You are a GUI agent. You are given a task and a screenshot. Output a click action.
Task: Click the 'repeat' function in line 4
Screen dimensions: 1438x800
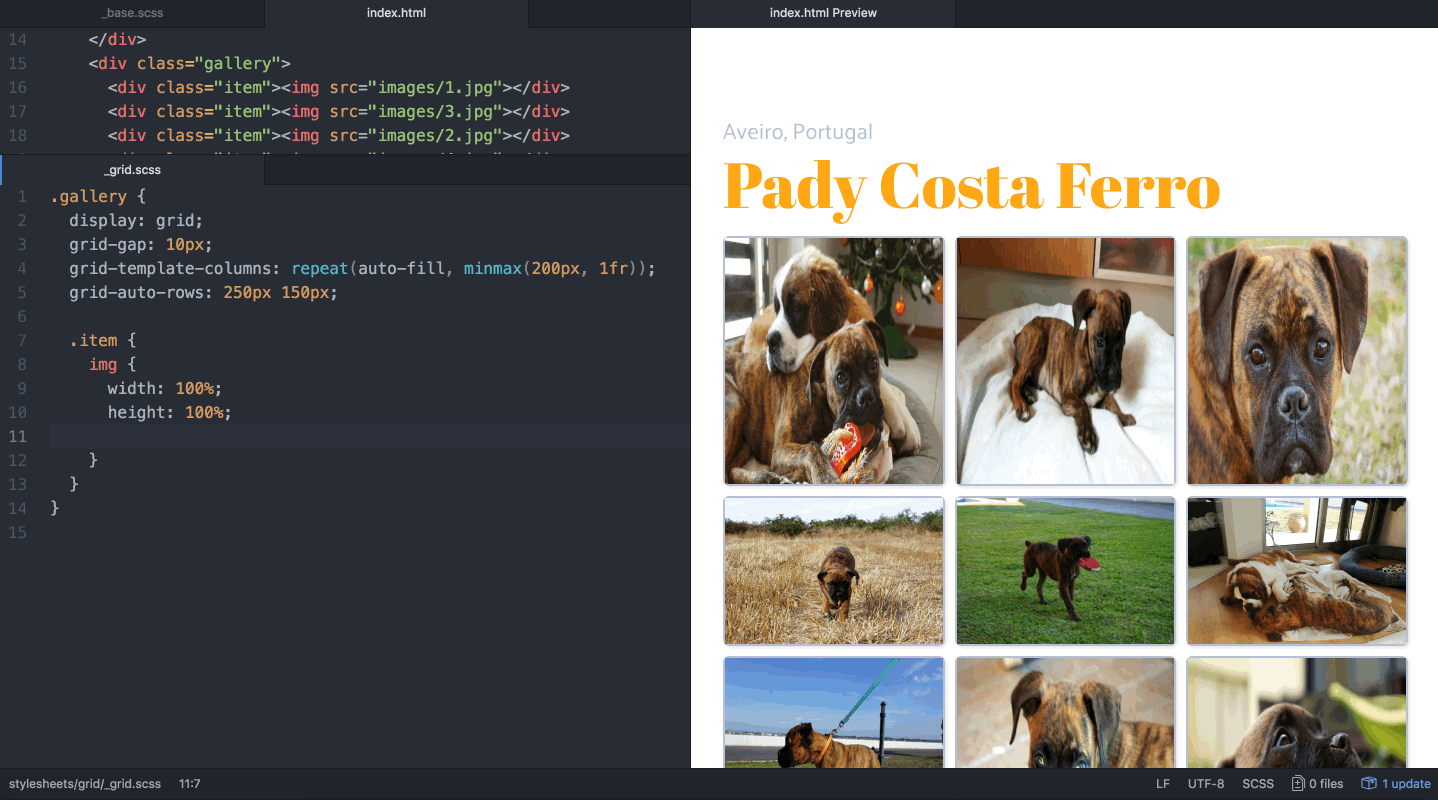[320, 268]
